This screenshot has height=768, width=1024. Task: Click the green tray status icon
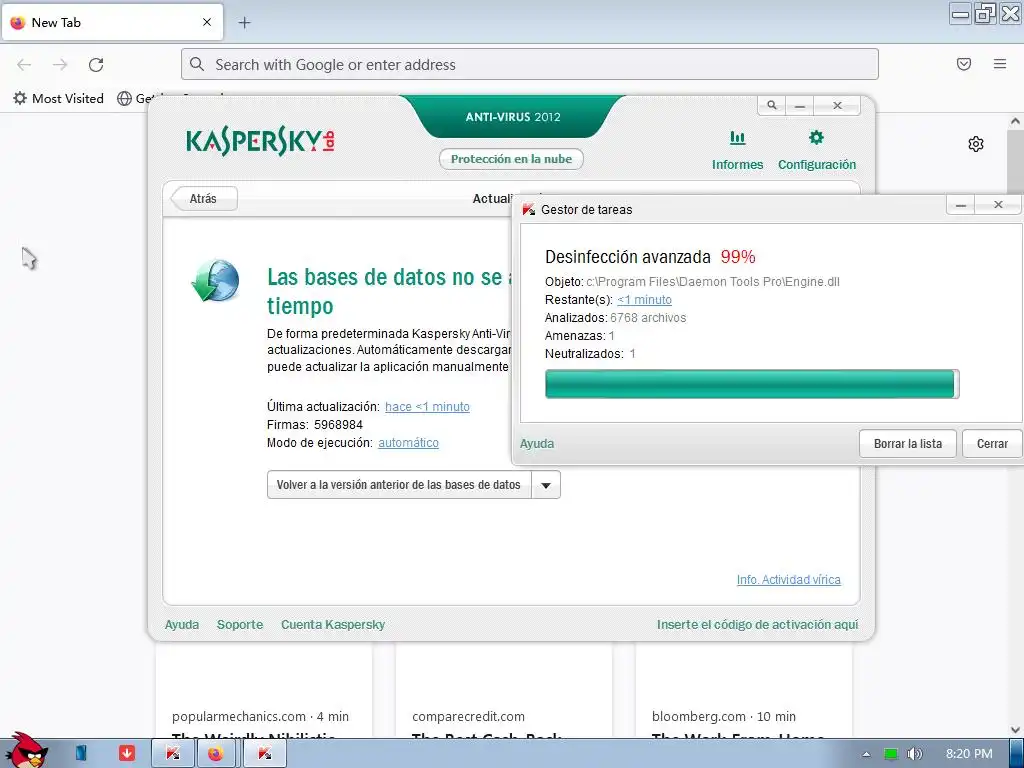pos(891,754)
